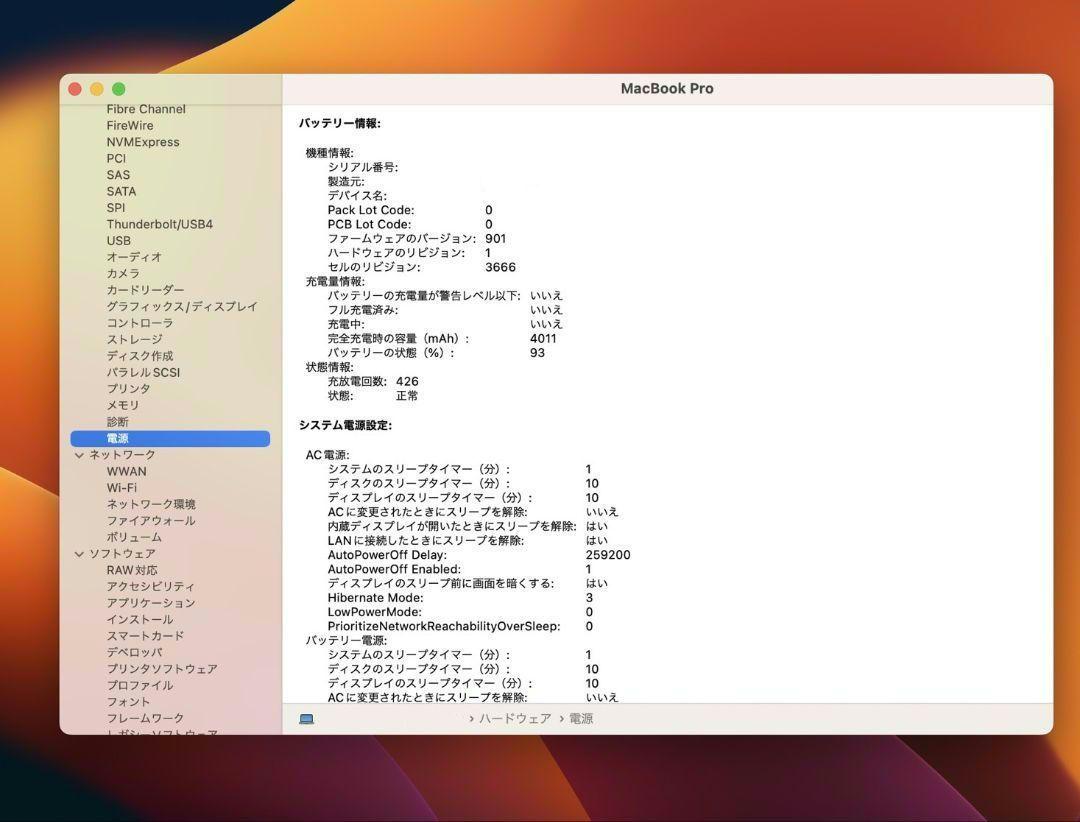Viewport: 1080px width, 822px height.
Task: Open the NVMExpress sidebar entry
Action: pyautogui.click(x=143, y=142)
